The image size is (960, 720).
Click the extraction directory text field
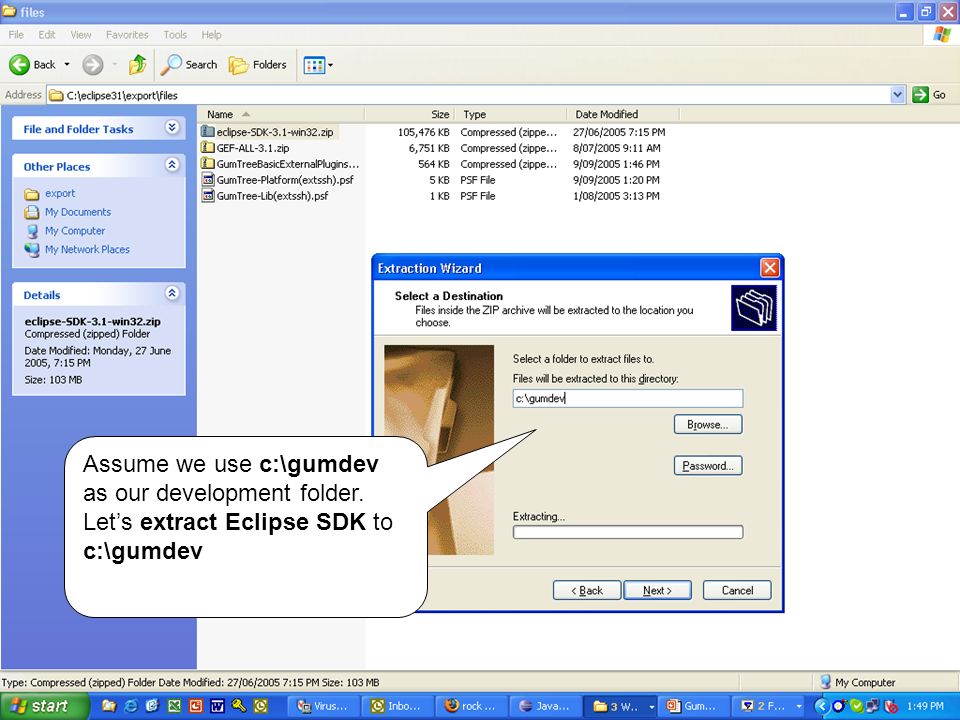tap(628, 399)
